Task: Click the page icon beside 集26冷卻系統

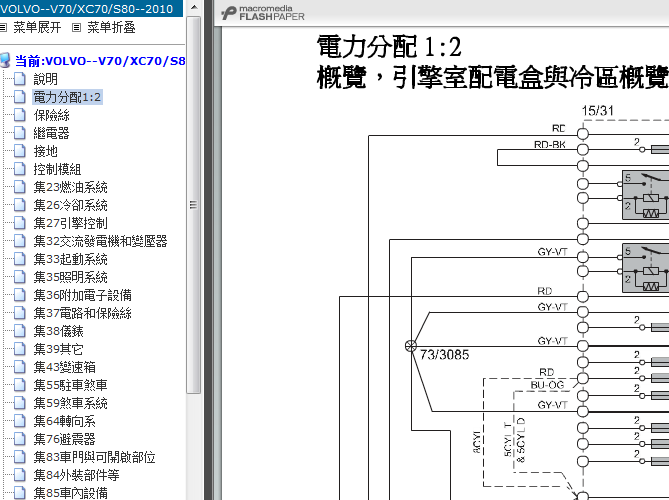Action: tap(20, 205)
